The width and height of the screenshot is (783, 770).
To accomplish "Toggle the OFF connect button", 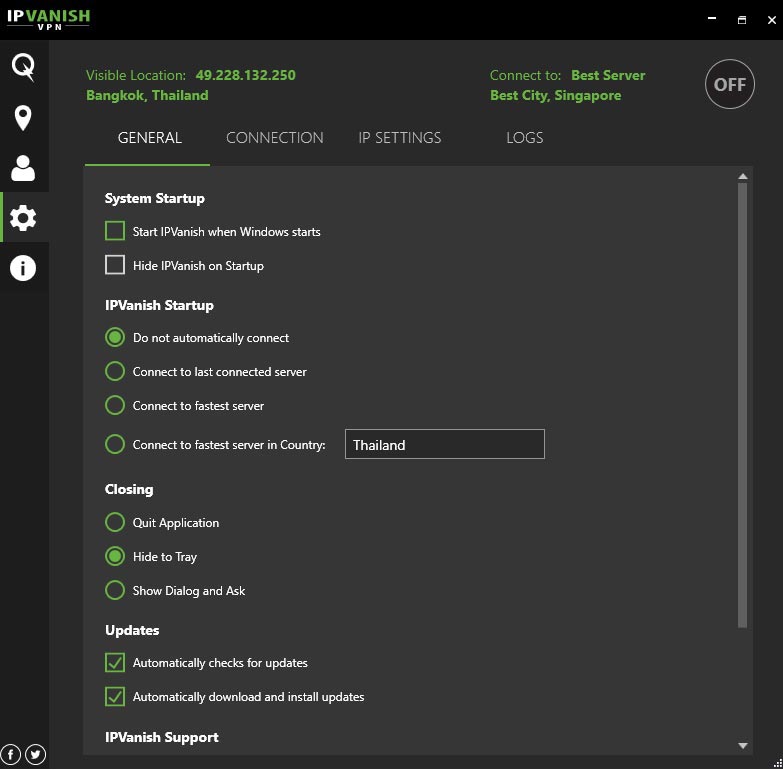I will (x=730, y=84).
